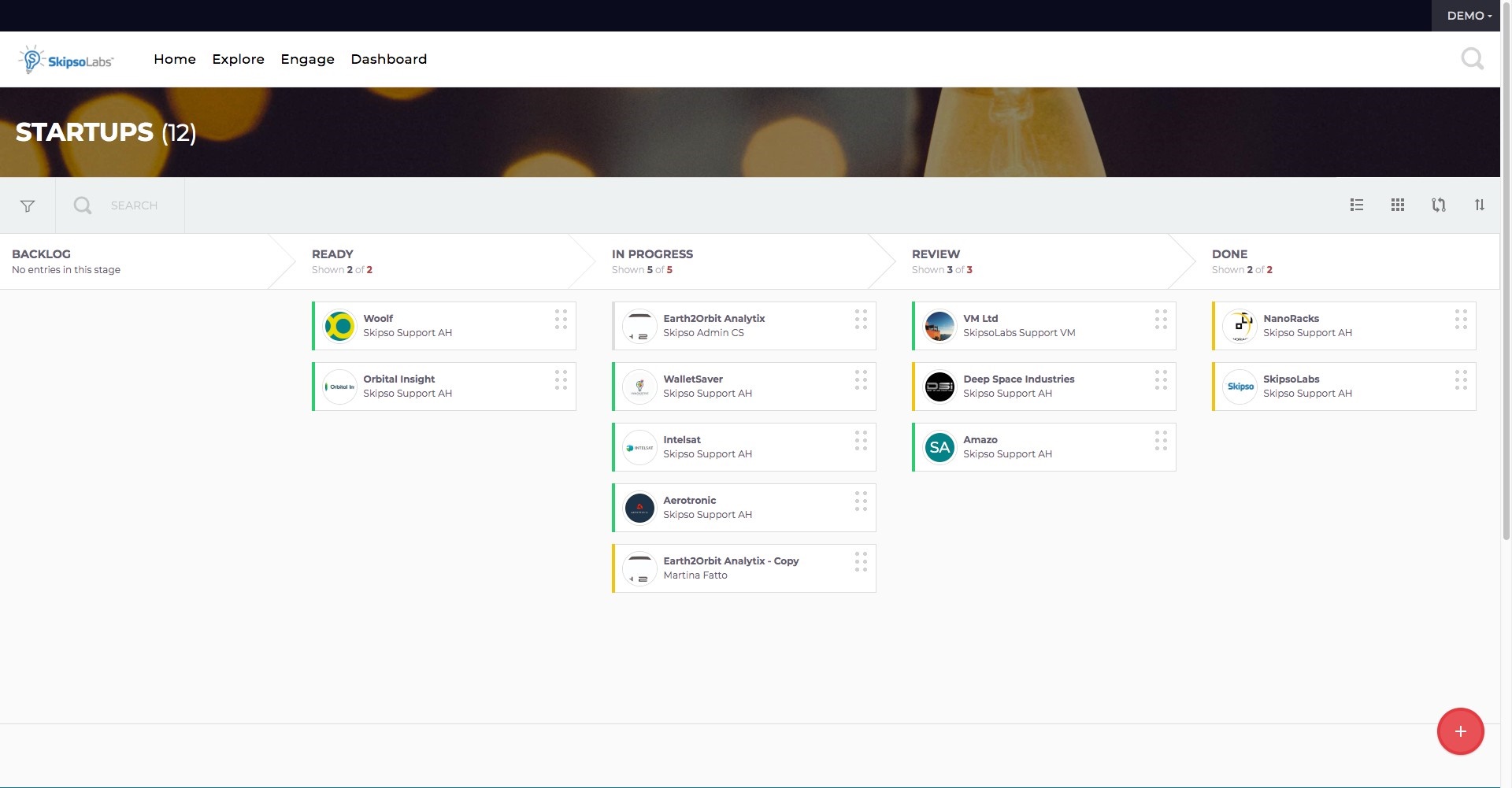The height and width of the screenshot is (788, 1512).
Task: Click the Deep Space Industries DSI avatar
Action: point(939,387)
